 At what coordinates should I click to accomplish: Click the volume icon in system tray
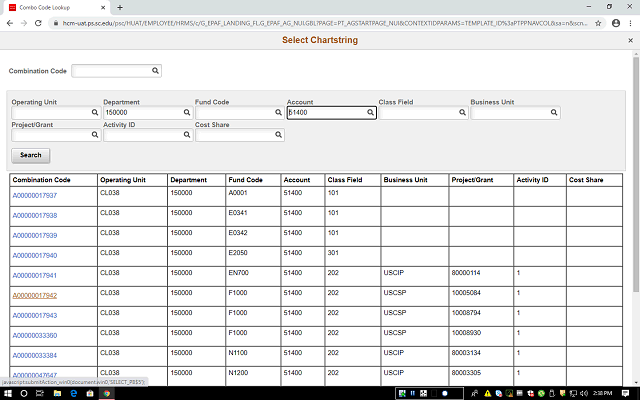tap(584, 393)
